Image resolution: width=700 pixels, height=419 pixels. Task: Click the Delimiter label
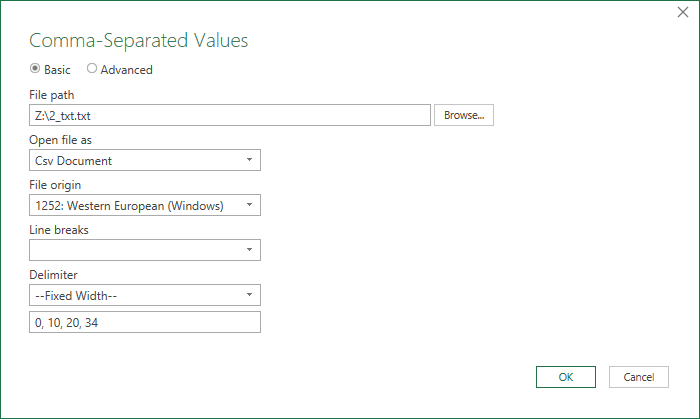click(53, 275)
